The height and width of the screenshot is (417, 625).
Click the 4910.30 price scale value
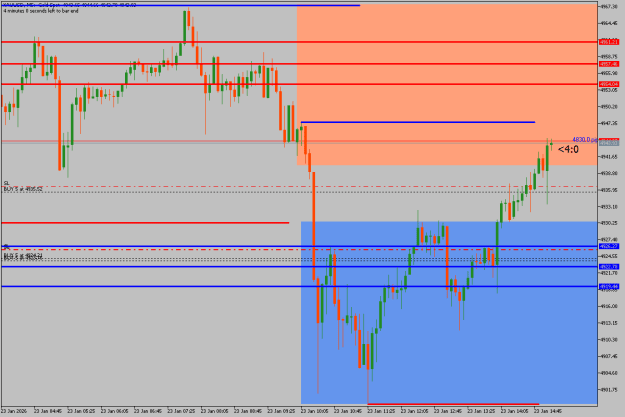click(609, 340)
